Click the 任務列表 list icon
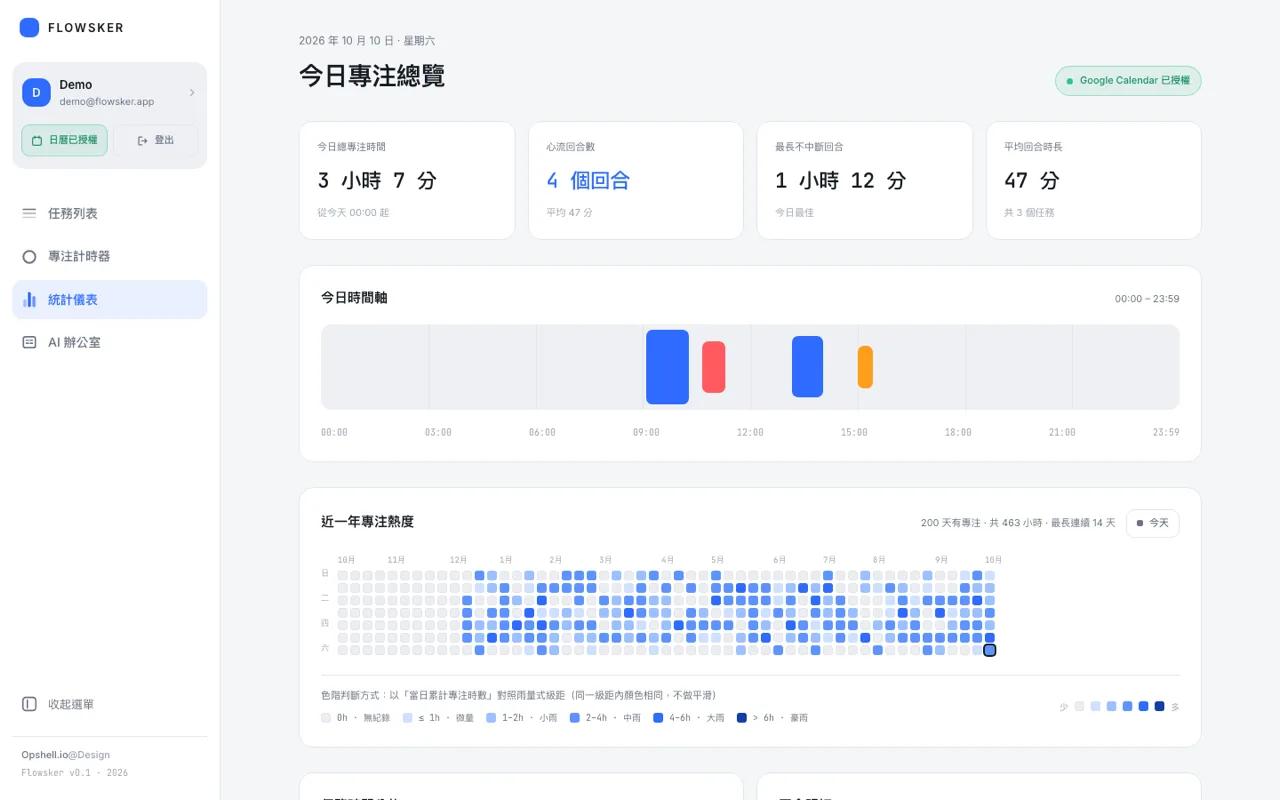This screenshot has width=1280, height=800. click(29, 213)
